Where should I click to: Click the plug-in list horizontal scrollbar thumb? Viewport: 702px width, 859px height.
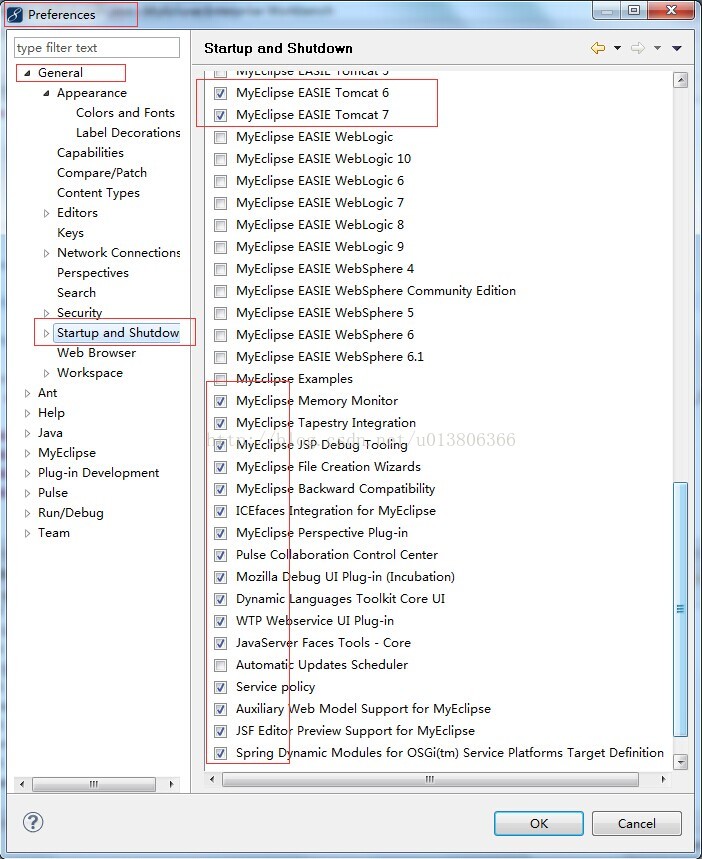pyautogui.click(x=430, y=779)
